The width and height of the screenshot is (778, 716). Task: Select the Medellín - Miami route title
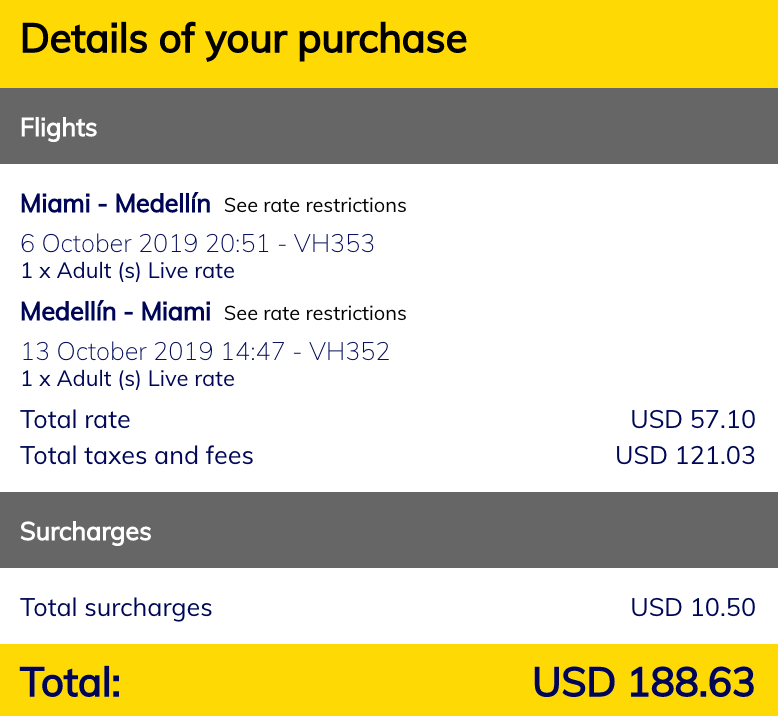pos(116,312)
